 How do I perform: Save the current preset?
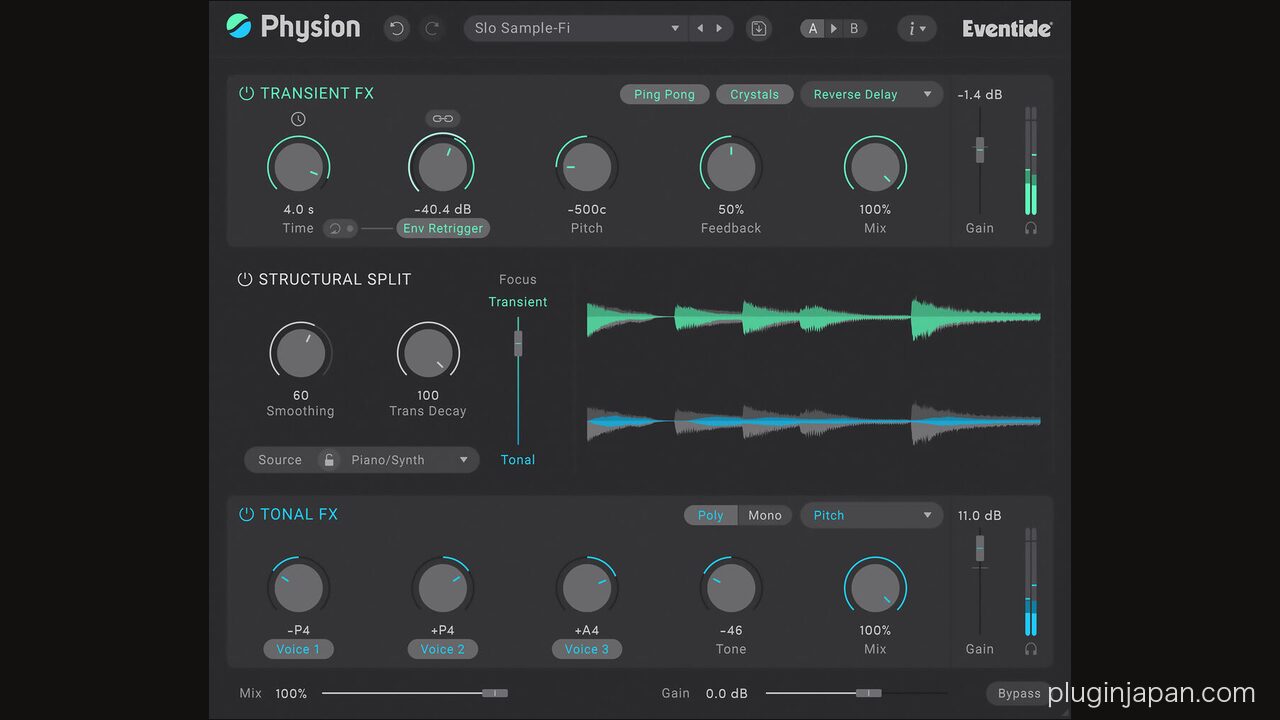click(759, 28)
